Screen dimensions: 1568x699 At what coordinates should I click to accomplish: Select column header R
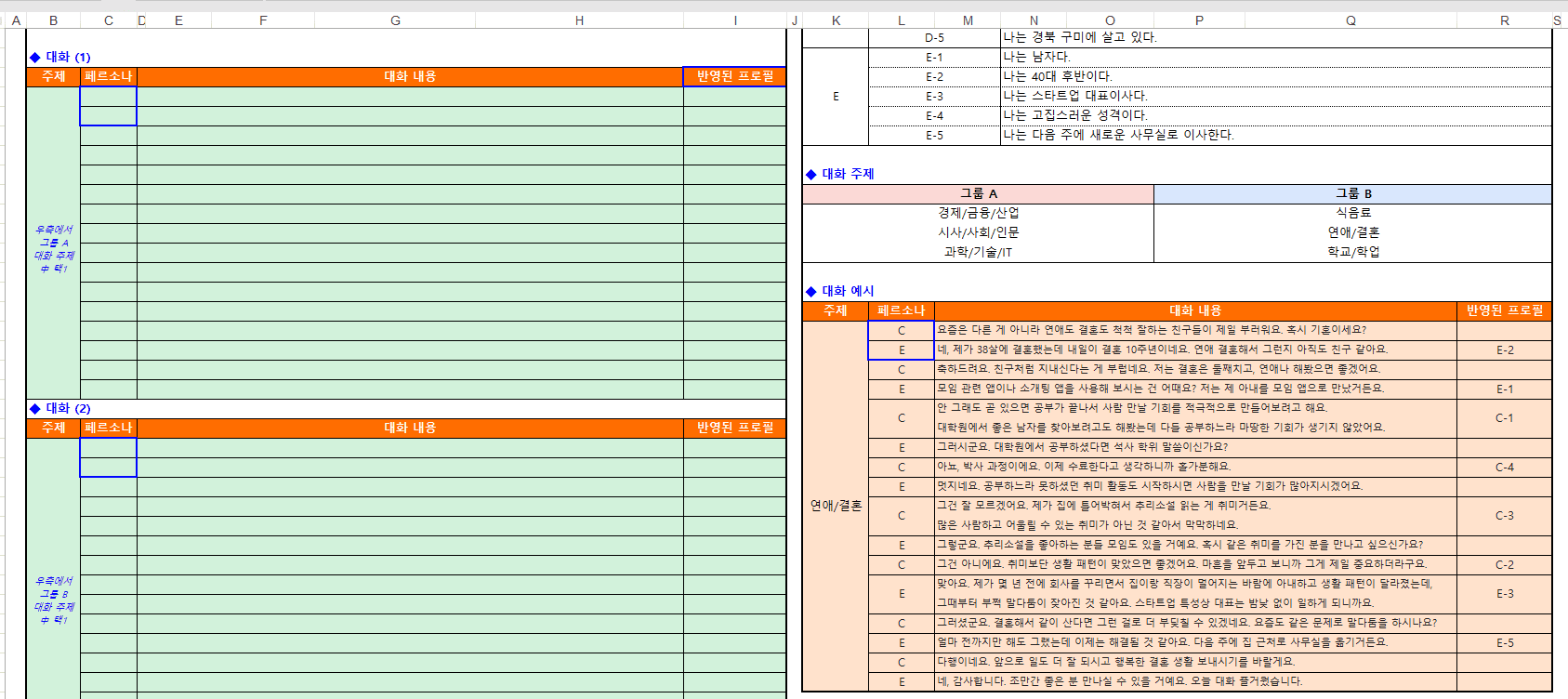coord(1505,20)
